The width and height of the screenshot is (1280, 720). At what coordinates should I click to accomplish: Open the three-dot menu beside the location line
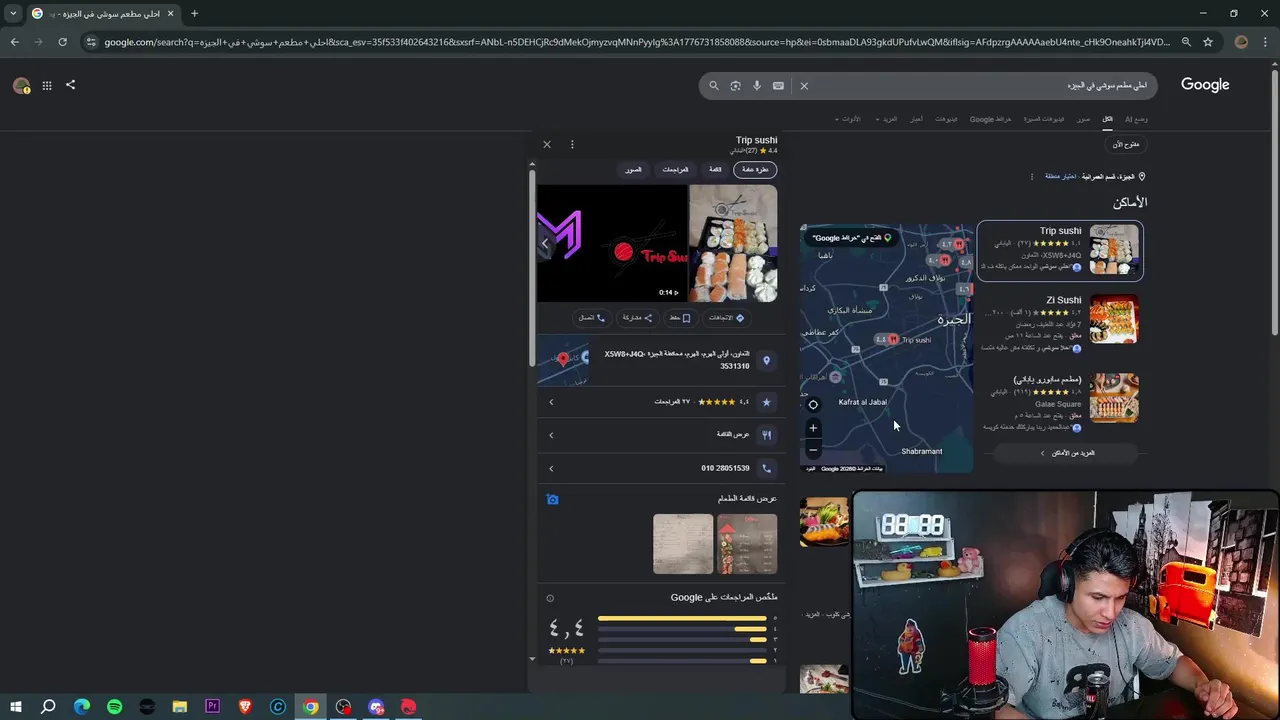pos(1032,177)
